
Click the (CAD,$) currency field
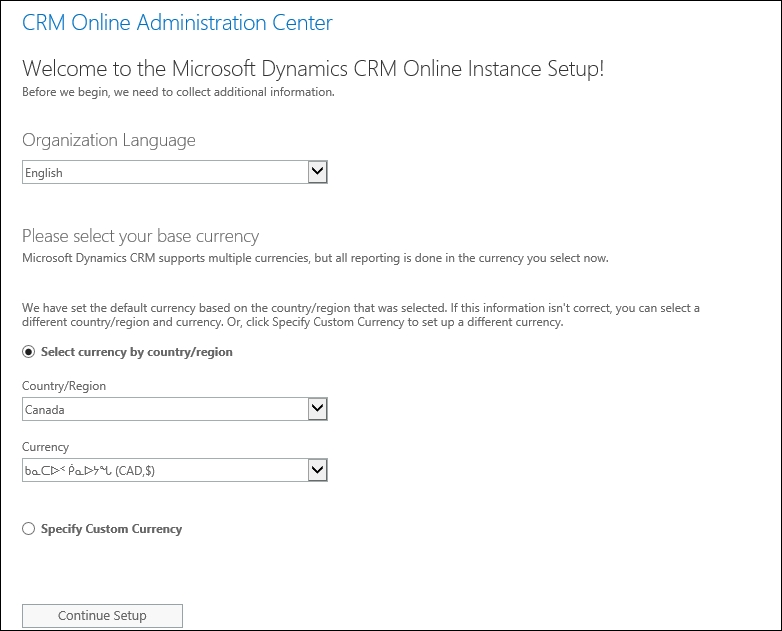tap(175, 470)
